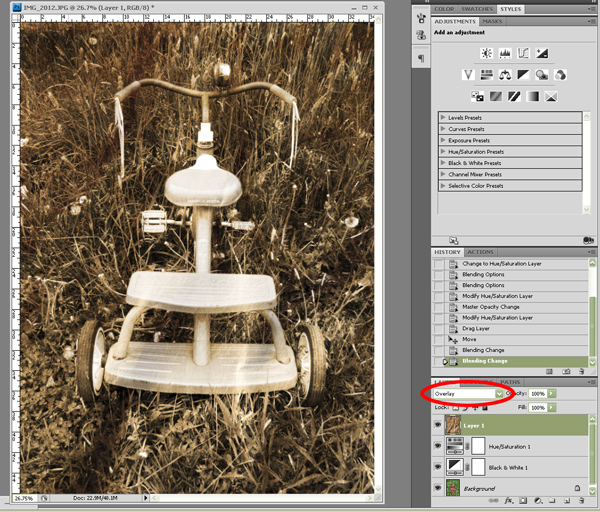Screen dimensions: 600x512
Task: Click the Drag Layer history entry
Action: (477, 328)
